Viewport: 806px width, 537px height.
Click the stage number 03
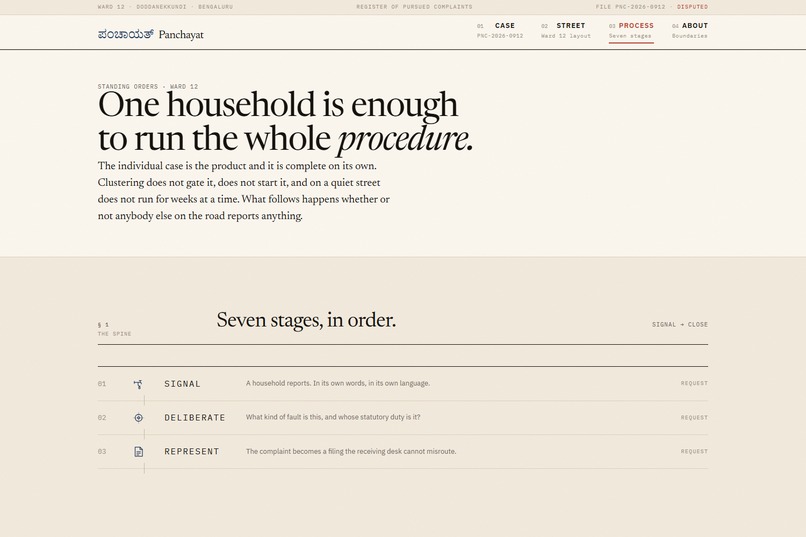[x=102, y=452]
